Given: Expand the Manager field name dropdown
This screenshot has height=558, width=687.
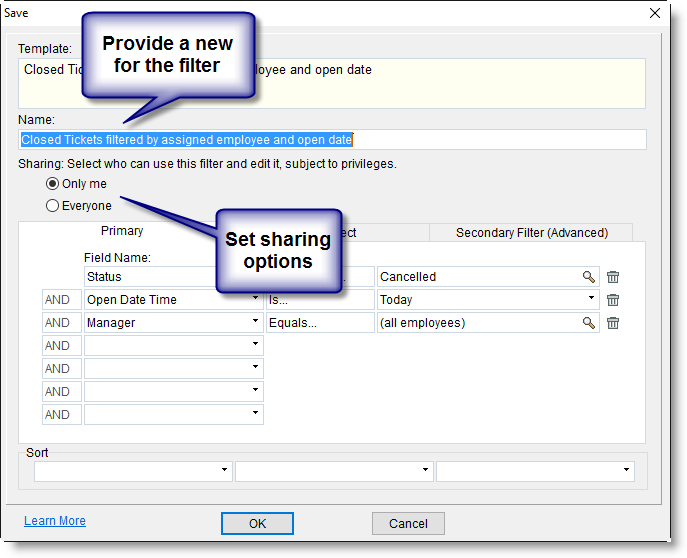Looking at the screenshot, I should tap(255, 323).
